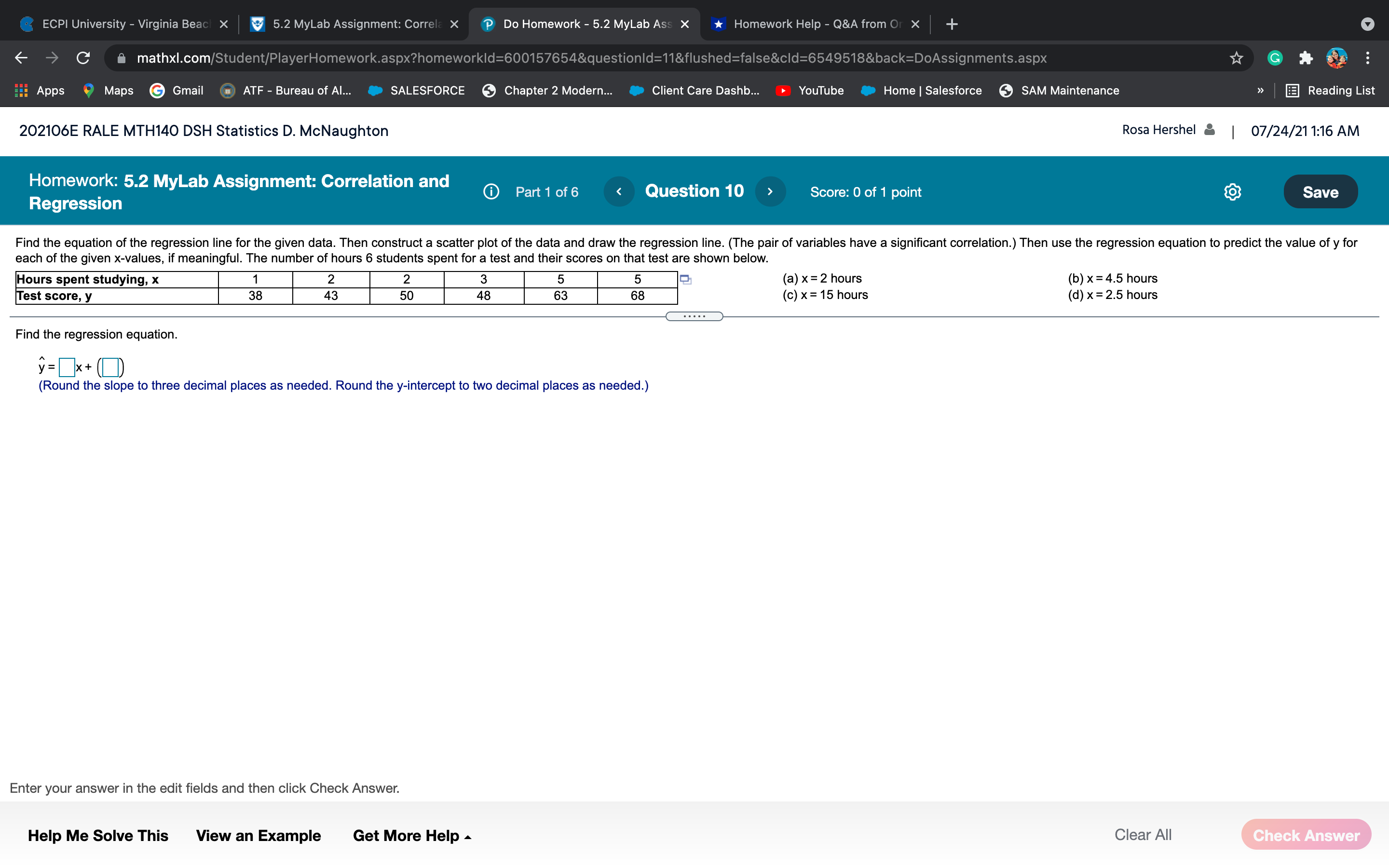
Task: Open the Reading List panel
Action: pyautogui.click(x=1330, y=91)
